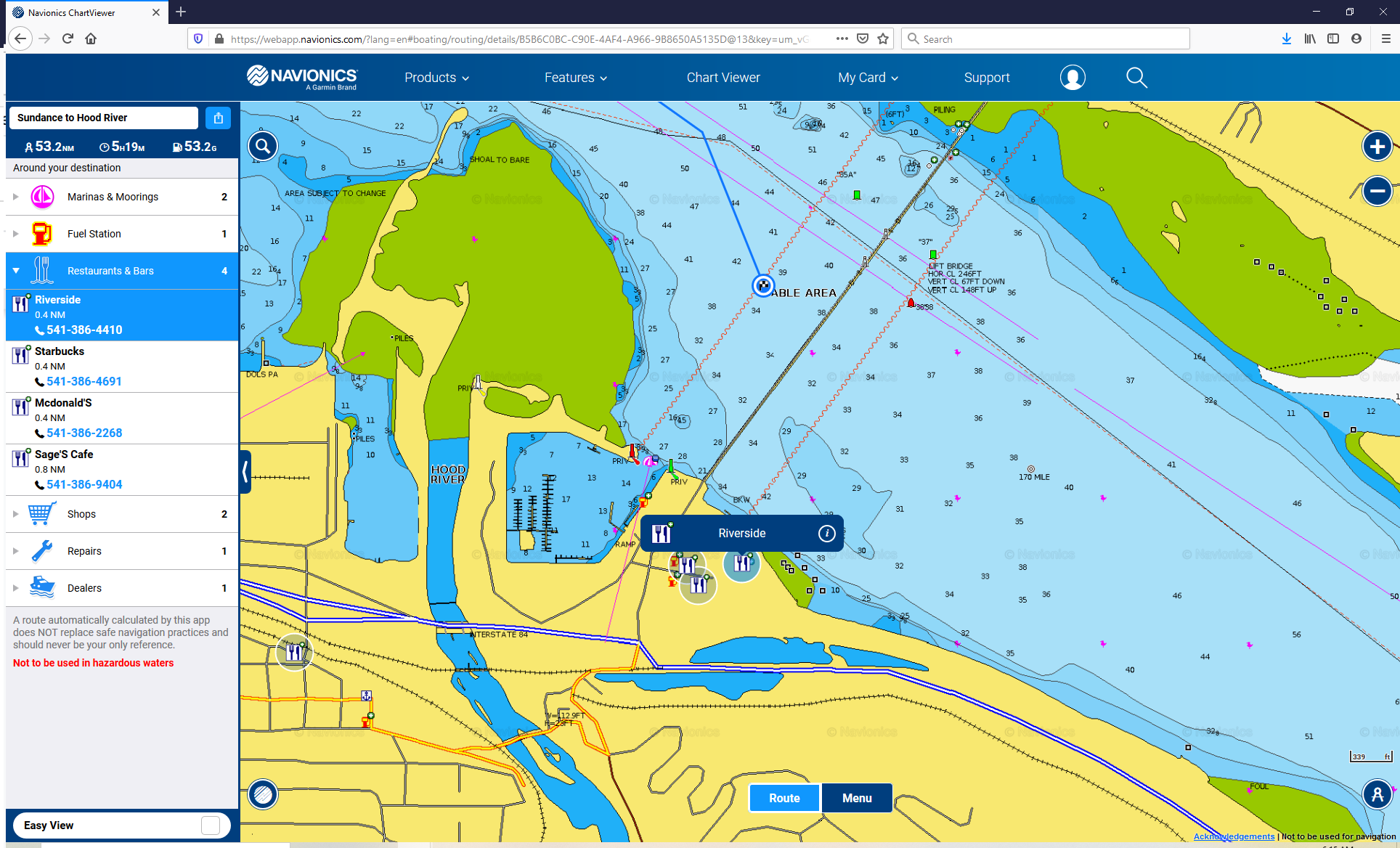The height and width of the screenshot is (848, 1400).
Task: Click the share route icon
Action: pos(219,118)
